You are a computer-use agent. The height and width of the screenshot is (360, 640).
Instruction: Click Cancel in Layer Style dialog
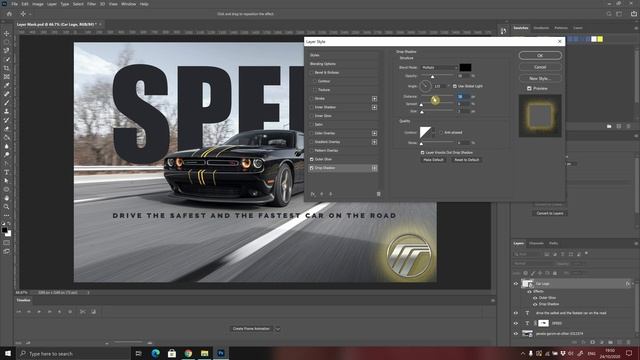point(540,67)
